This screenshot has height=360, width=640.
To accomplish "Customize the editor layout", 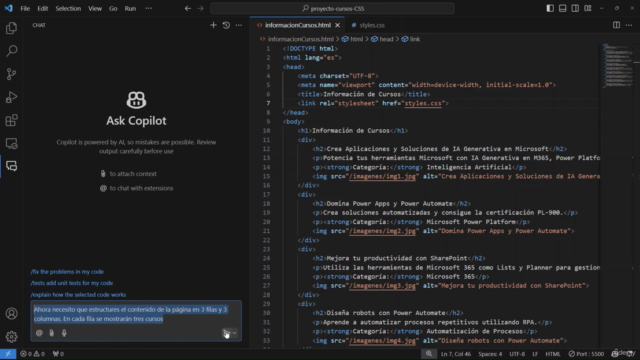I will point(588,8).
